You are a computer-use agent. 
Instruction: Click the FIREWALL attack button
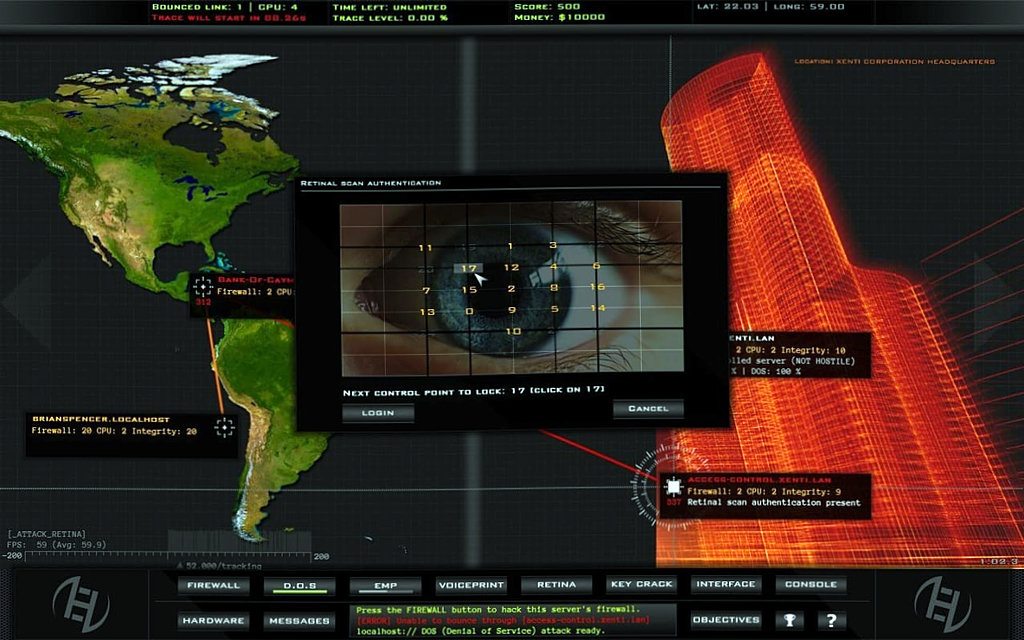(x=214, y=585)
